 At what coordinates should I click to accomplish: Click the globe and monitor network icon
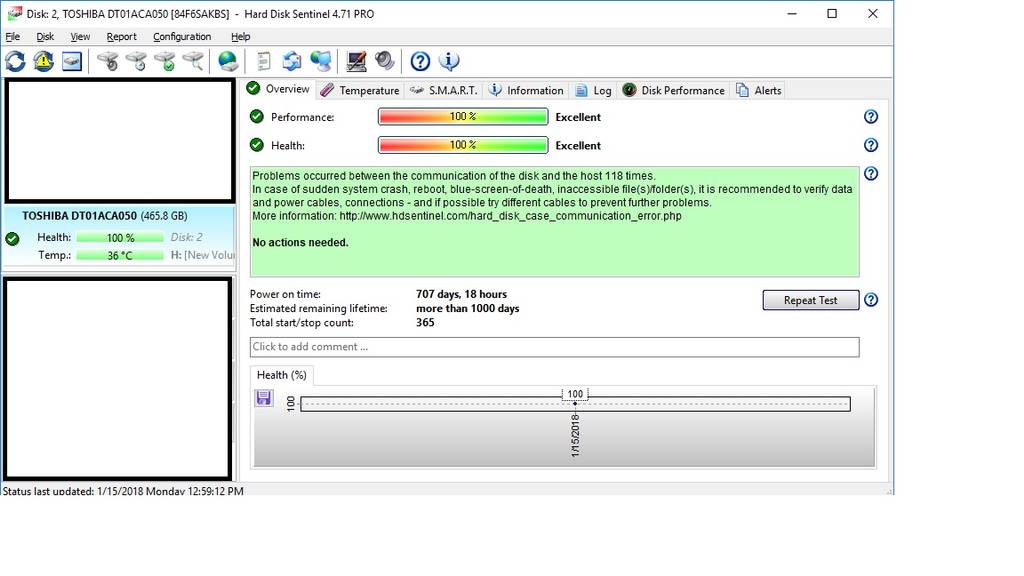click(321, 61)
